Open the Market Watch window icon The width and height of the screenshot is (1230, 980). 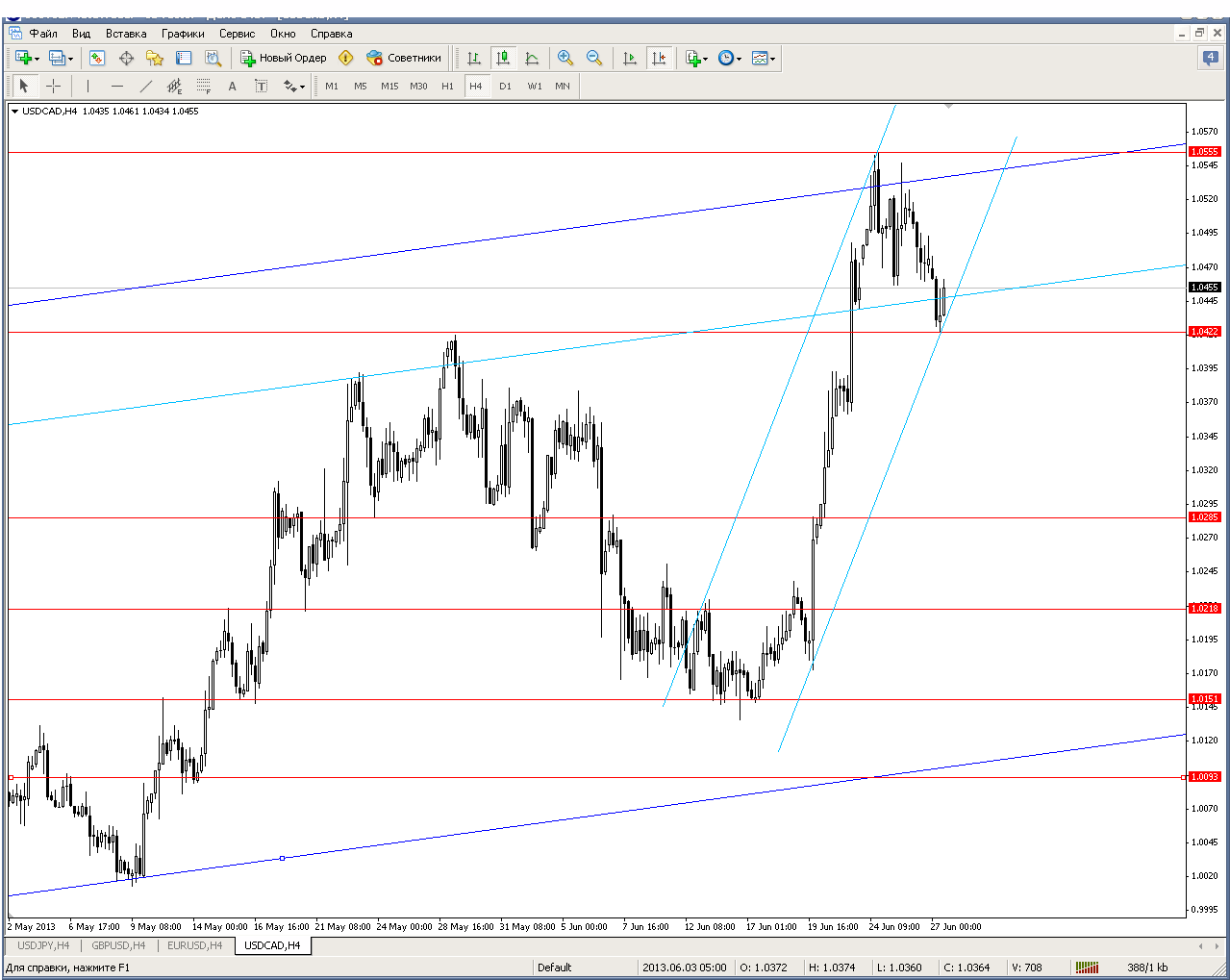click(x=97, y=59)
